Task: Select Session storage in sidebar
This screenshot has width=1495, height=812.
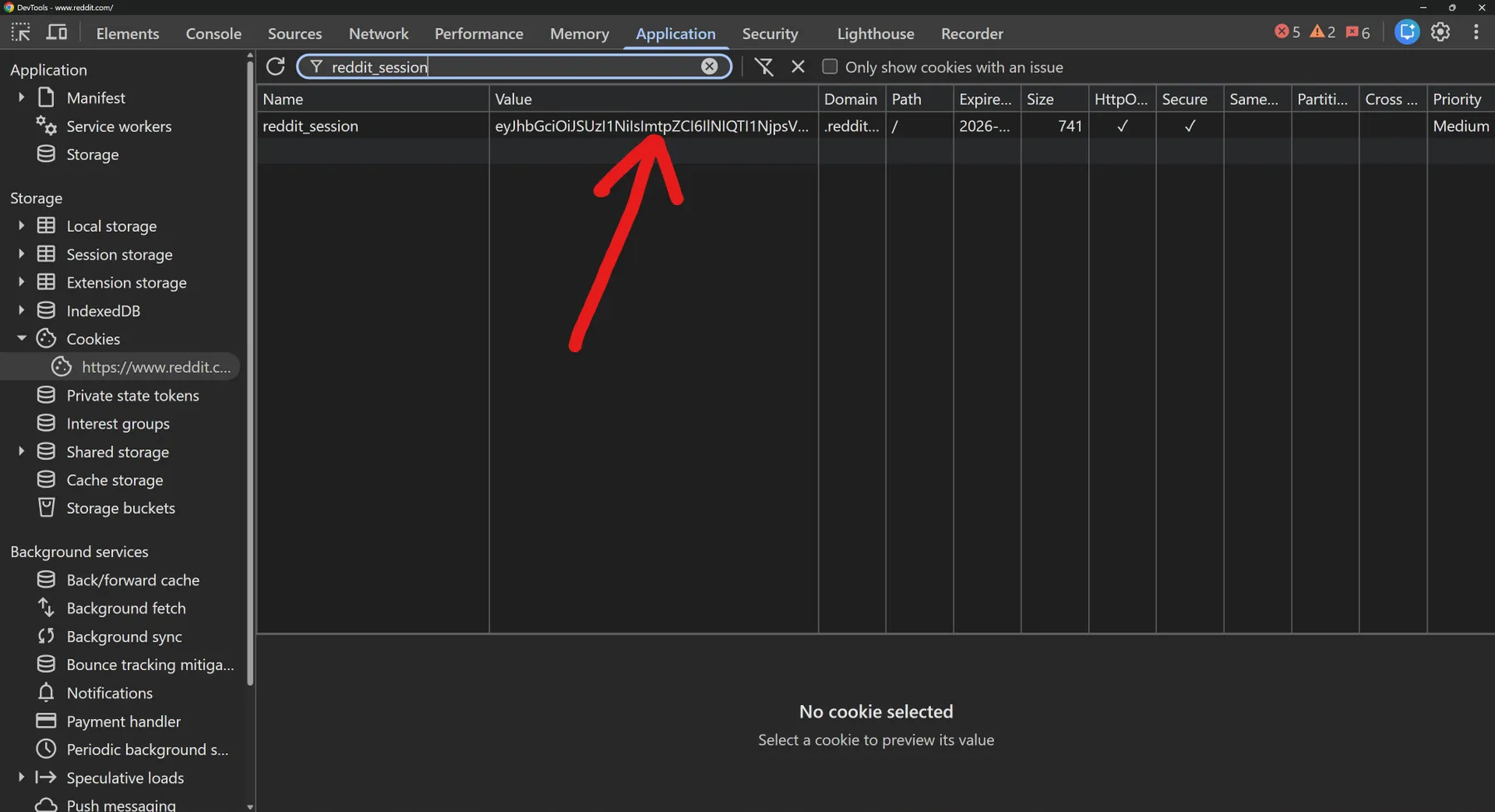Action: coord(120,254)
